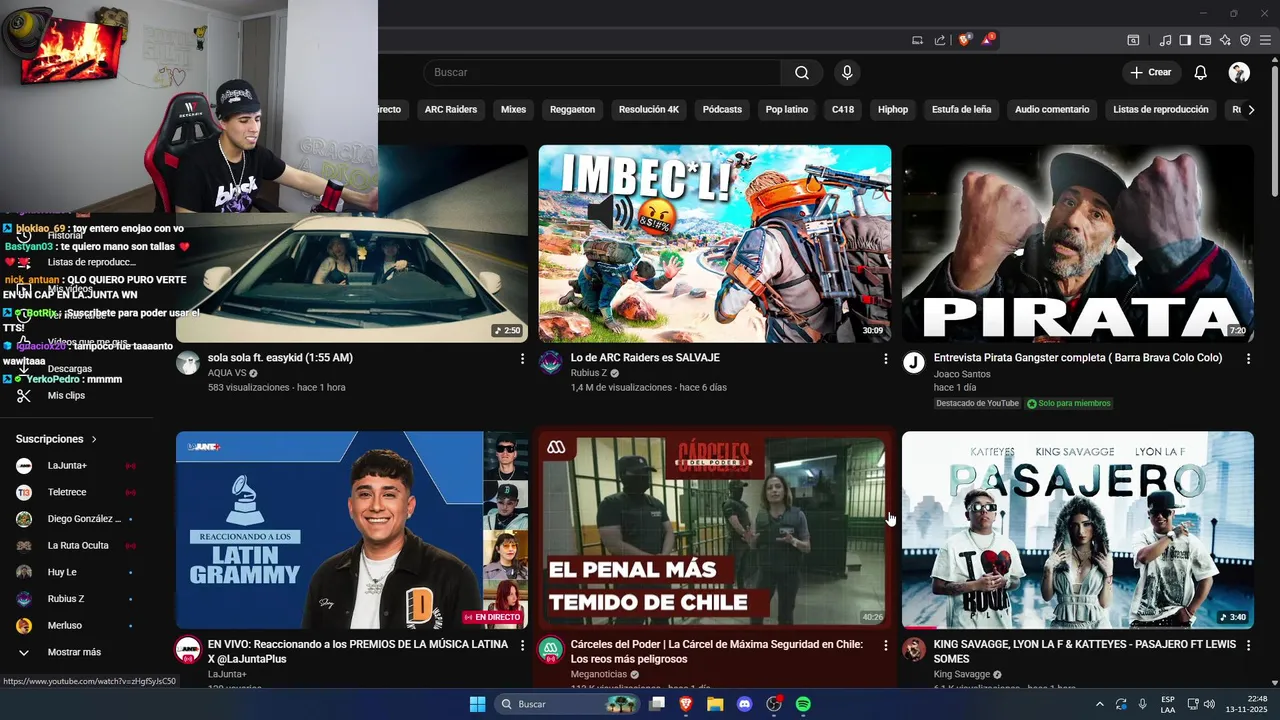The width and height of the screenshot is (1280, 720).
Task: Open Brave Rewards triangle icon
Action: point(988,40)
